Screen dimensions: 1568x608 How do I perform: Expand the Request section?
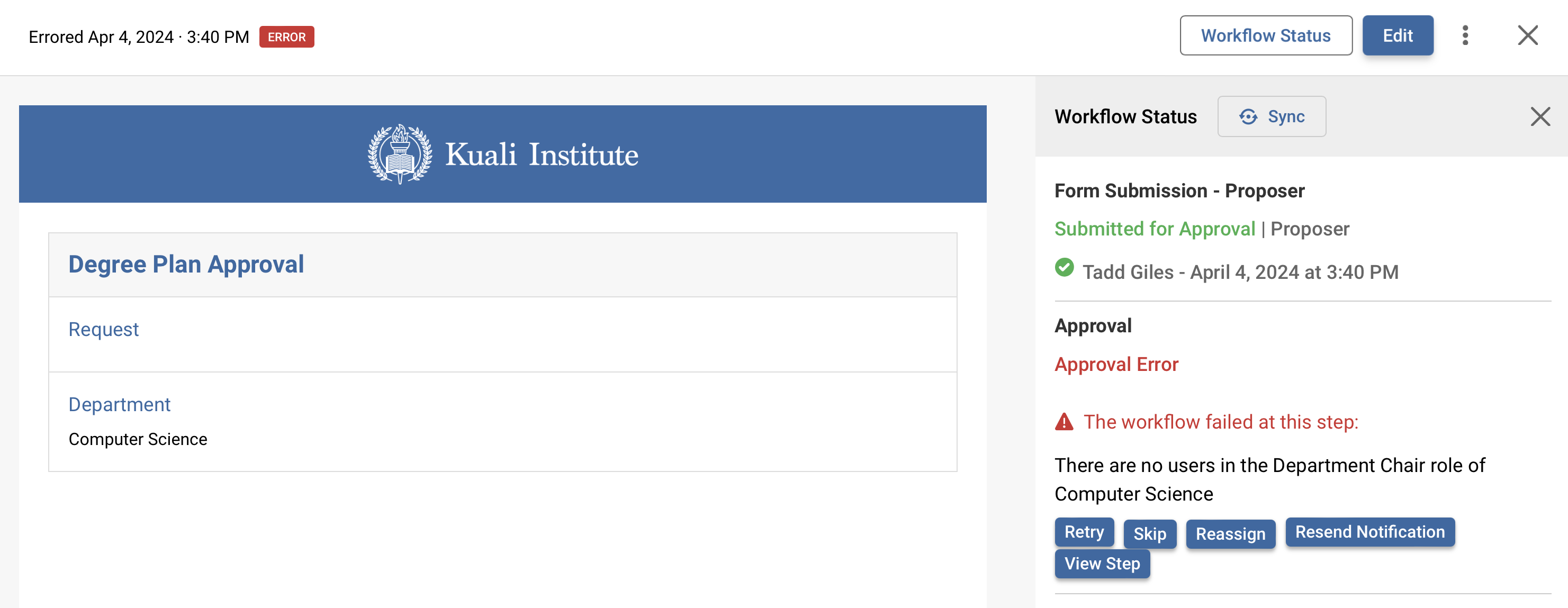tap(103, 329)
